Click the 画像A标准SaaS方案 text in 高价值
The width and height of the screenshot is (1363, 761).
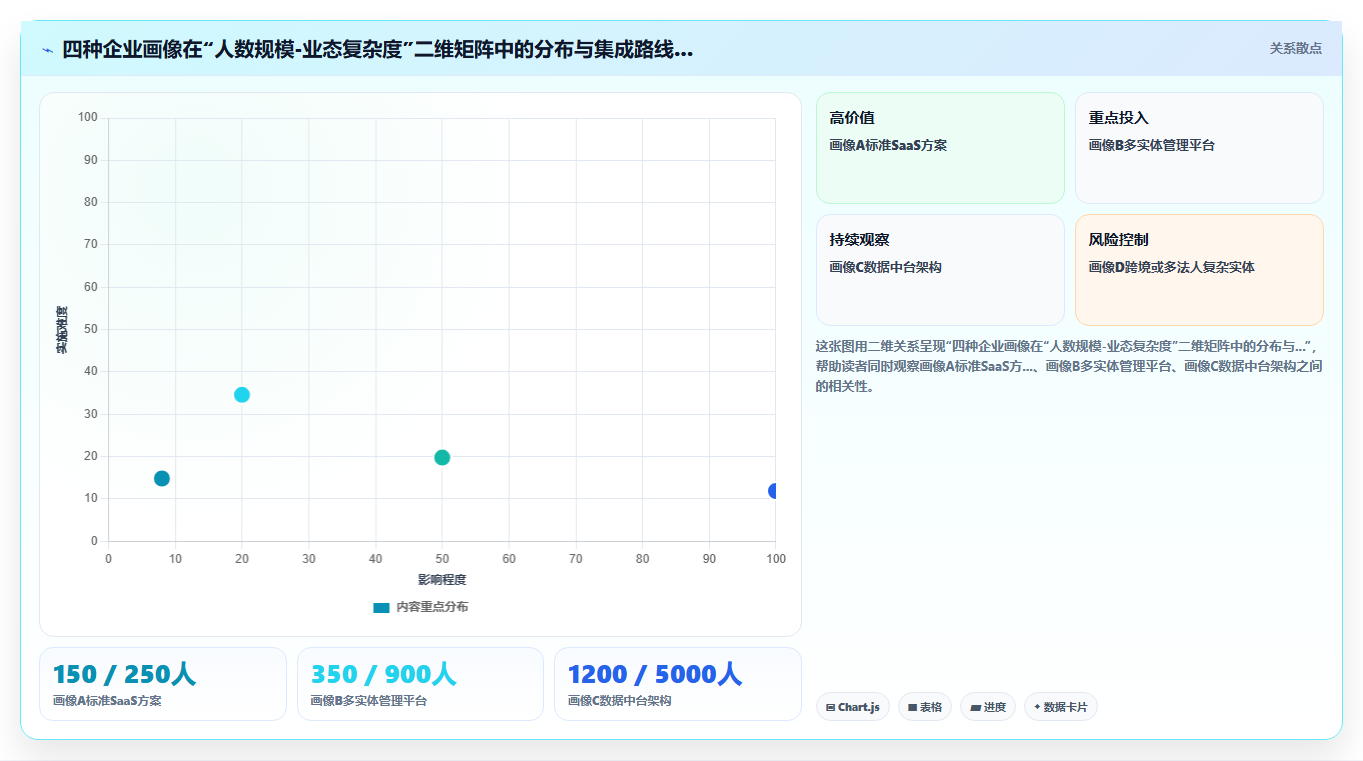point(888,145)
